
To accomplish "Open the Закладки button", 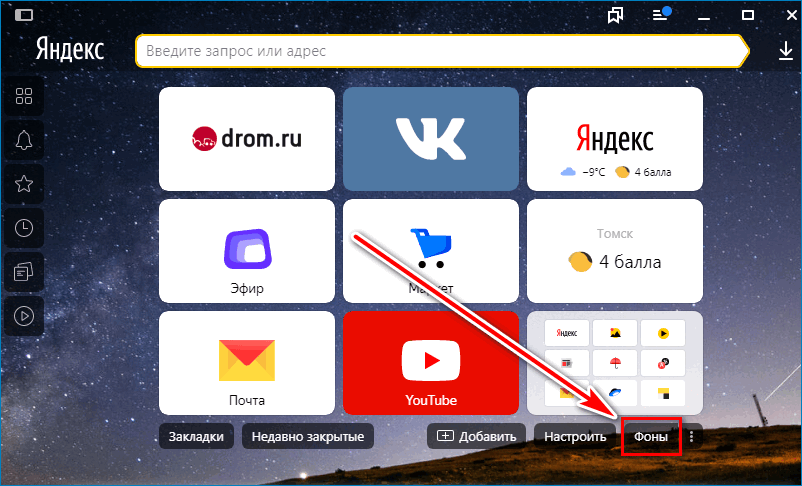I will click(x=196, y=436).
